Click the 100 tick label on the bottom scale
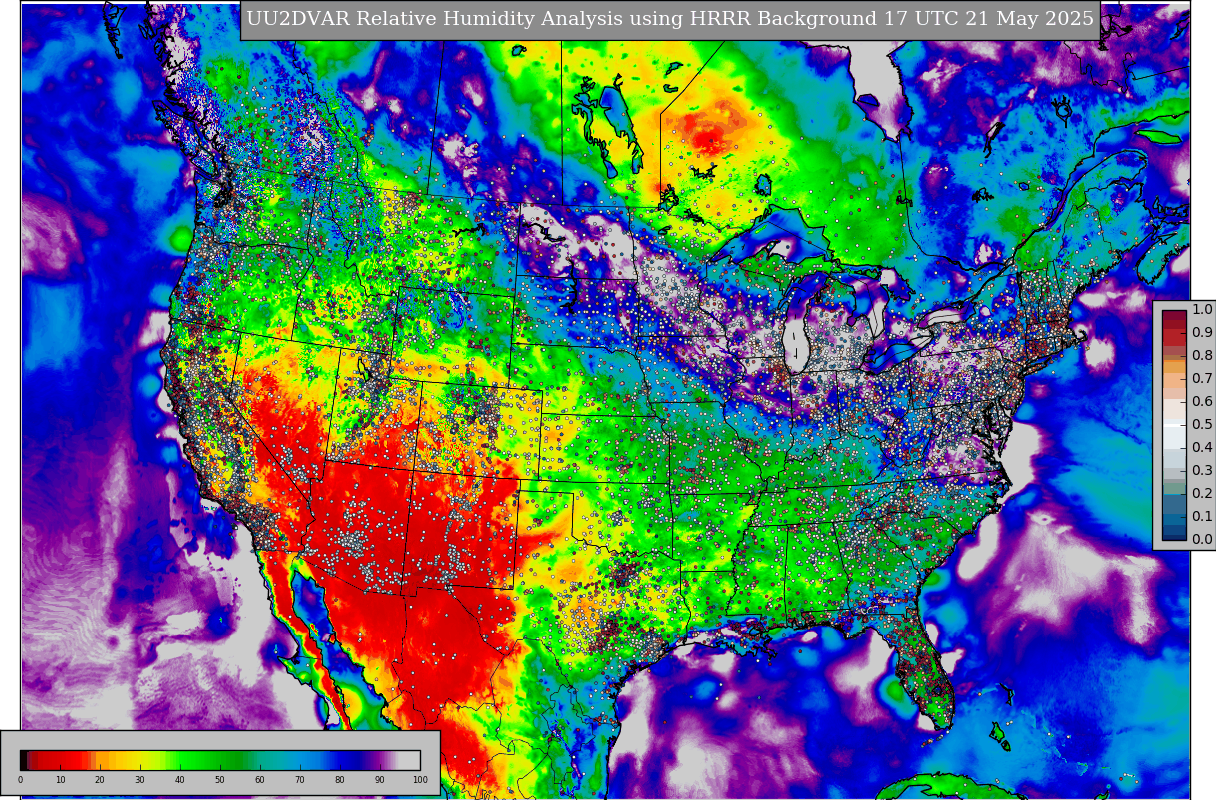This screenshot has height=800, width=1216. (x=420, y=780)
